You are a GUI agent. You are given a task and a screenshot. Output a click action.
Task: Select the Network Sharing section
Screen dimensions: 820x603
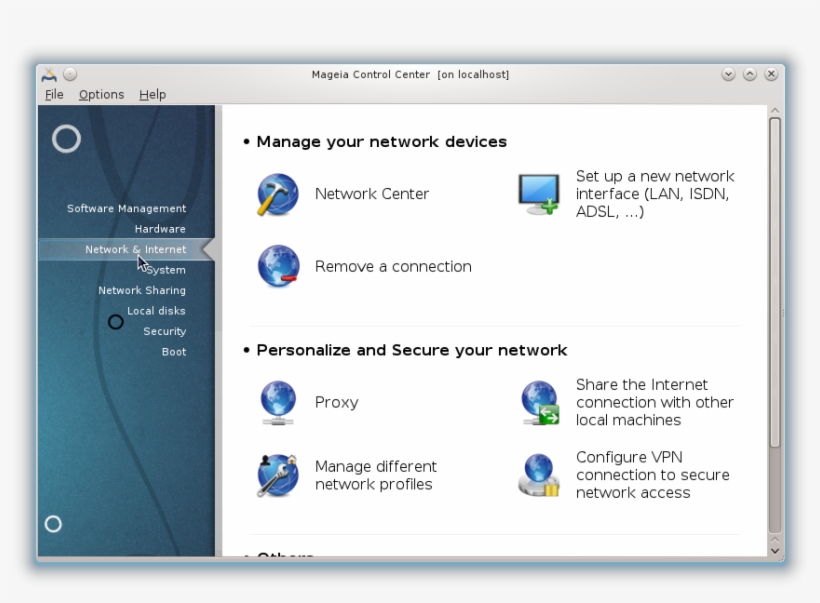point(140,290)
